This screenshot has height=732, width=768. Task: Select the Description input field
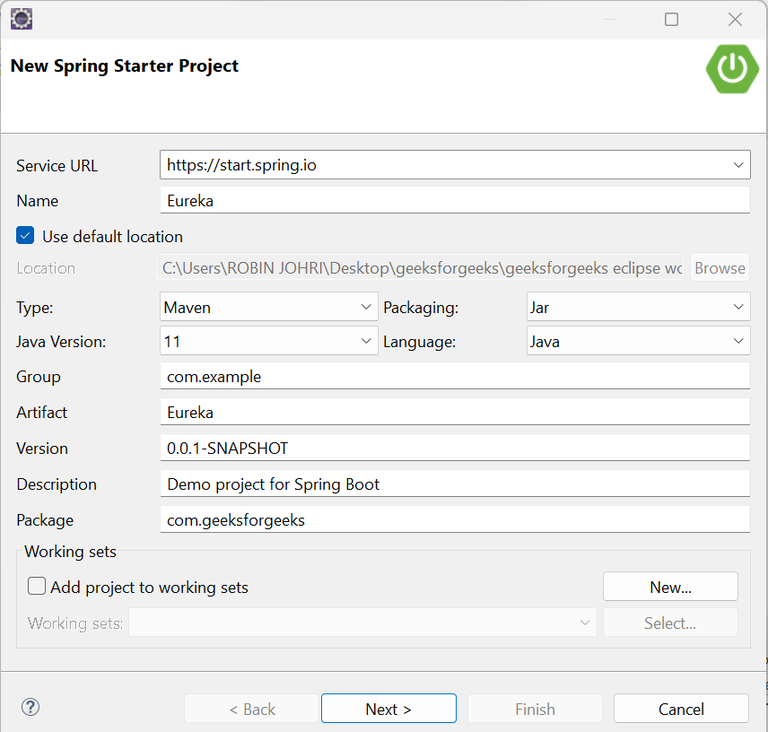tap(454, 484)
